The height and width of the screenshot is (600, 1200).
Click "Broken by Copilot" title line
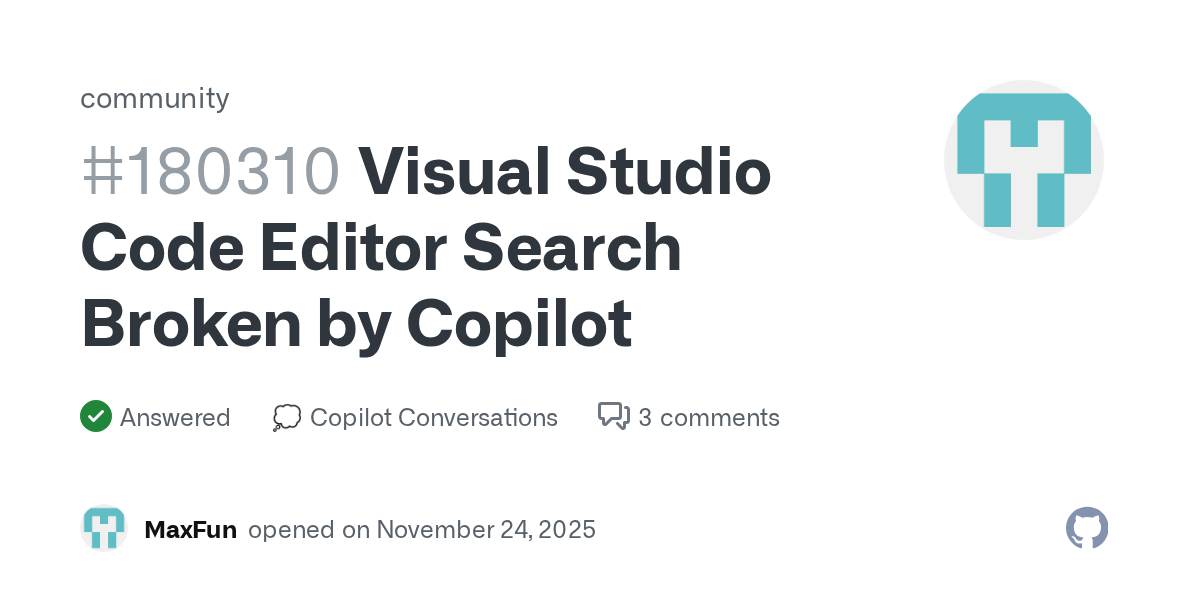[x=356, y=322]
